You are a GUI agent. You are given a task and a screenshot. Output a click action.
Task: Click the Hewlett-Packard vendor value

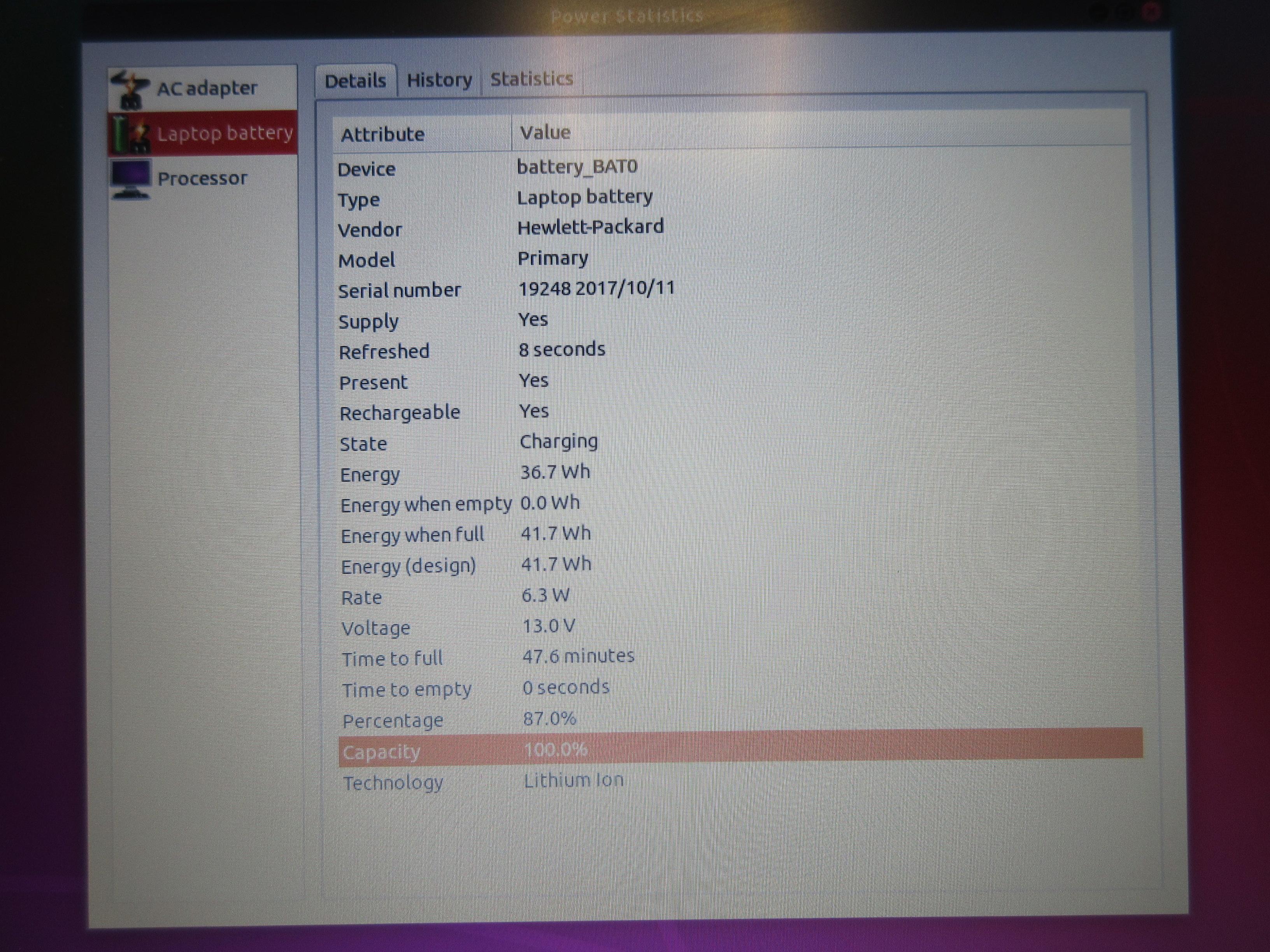pyautogui.click(x=590, y=227)
